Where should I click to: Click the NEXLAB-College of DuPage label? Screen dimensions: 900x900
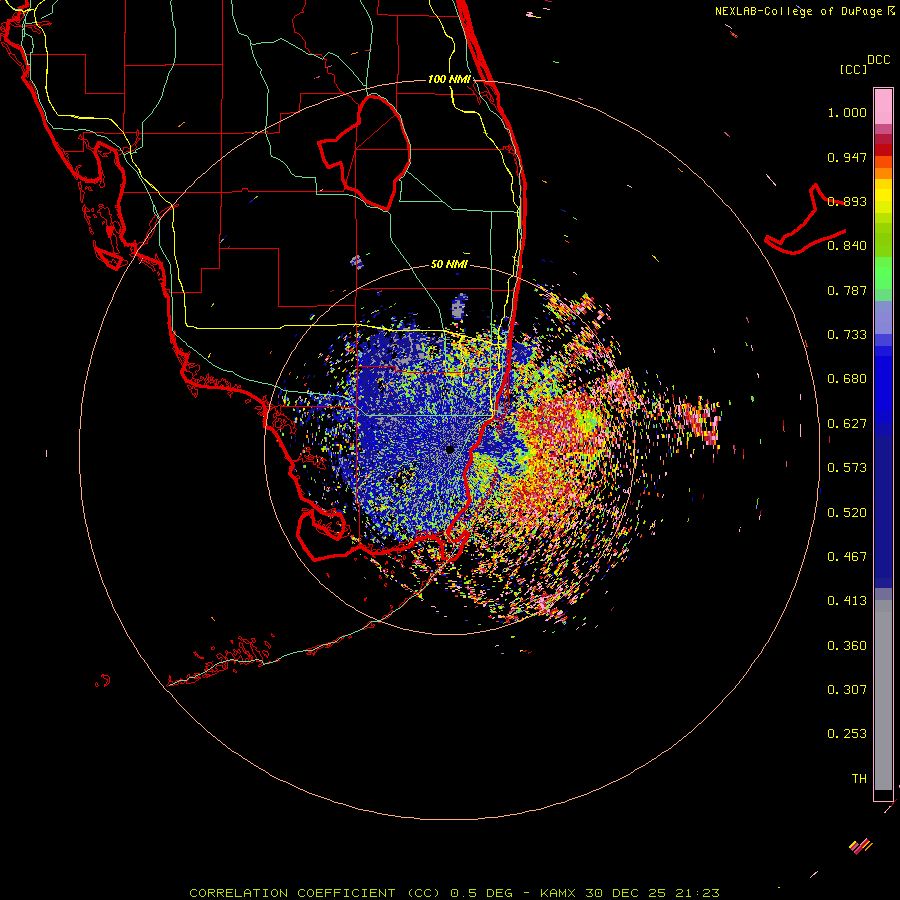798,11
